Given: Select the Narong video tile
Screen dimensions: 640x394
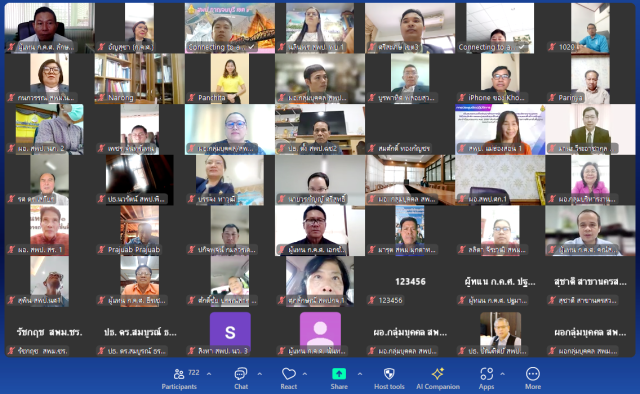Looking at the screenshot, I should click(140, 78).
